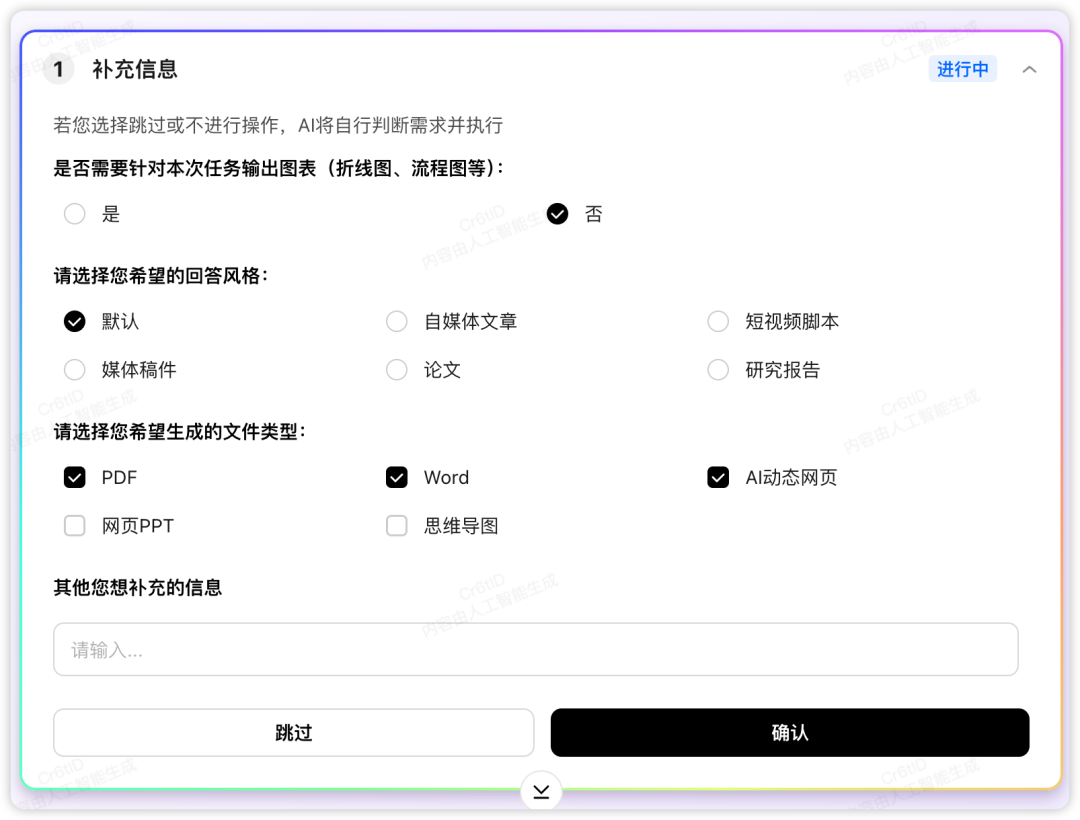Click the step number 1 badge
The height and width of the screenshot is (820, 1080).
click(59, 69)
